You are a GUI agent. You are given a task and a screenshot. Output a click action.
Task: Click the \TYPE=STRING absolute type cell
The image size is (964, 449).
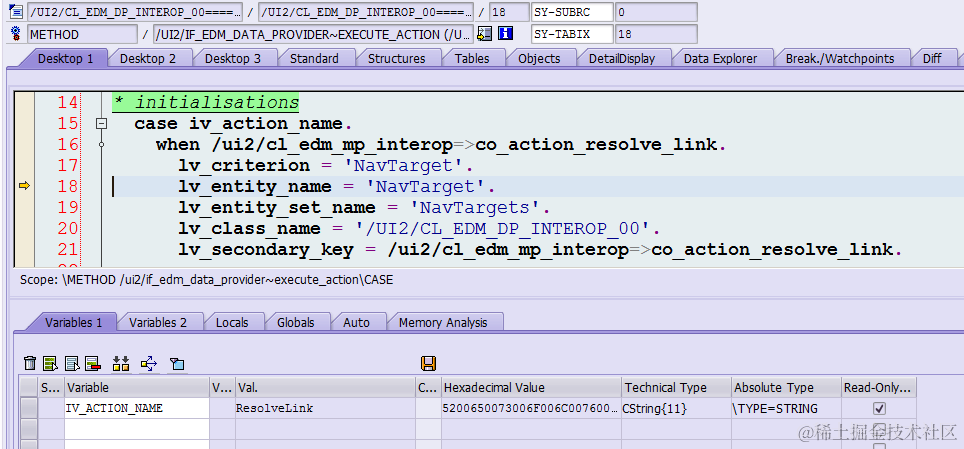click(x=786, y=408)
